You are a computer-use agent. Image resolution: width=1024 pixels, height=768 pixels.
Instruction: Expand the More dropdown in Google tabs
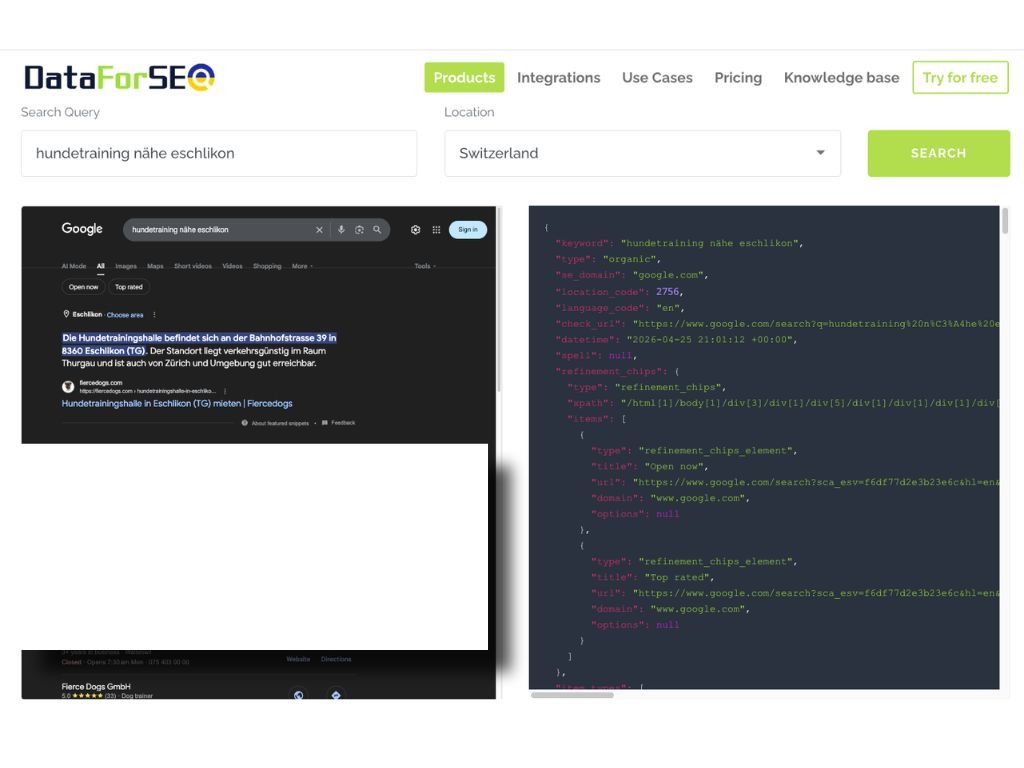tap(302, 266)
